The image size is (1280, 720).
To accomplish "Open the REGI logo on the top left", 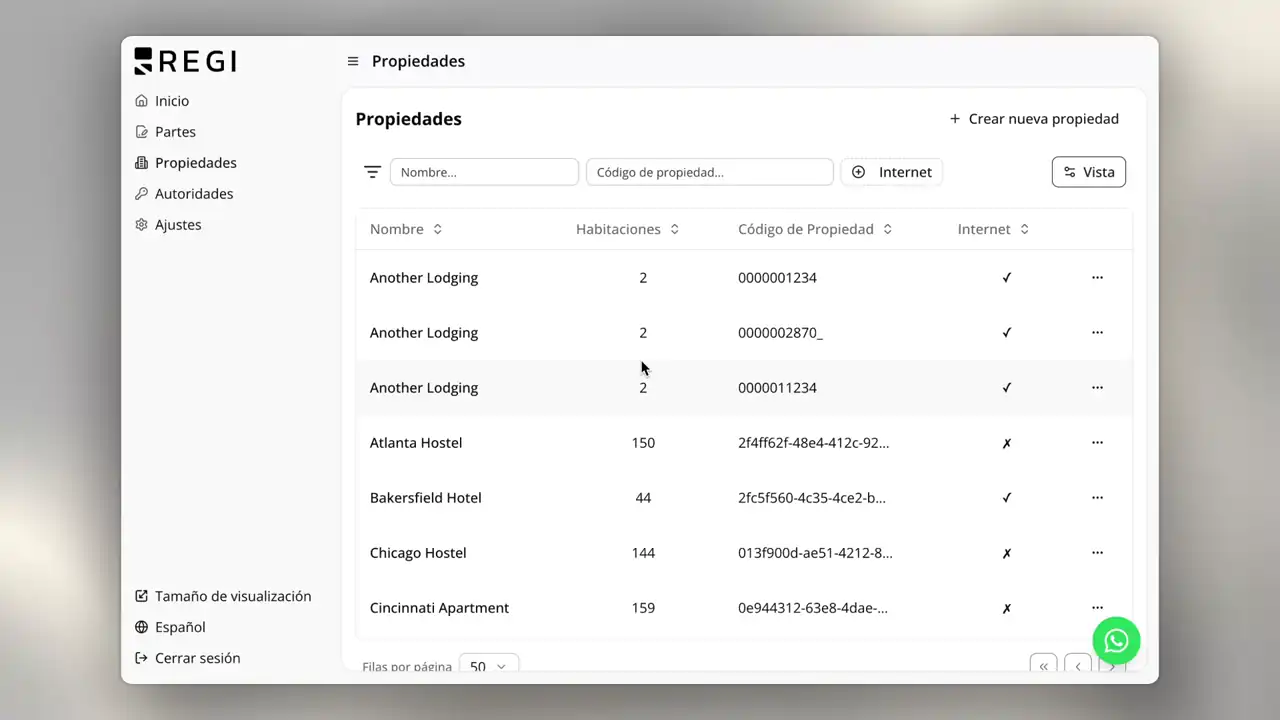I will pos(184,60).
